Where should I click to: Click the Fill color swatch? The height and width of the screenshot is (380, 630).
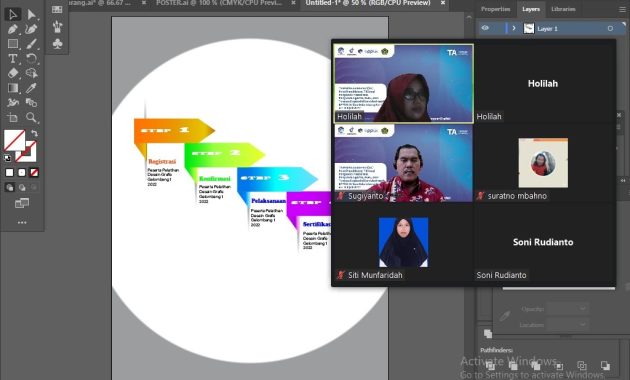(x=14, y=140)
